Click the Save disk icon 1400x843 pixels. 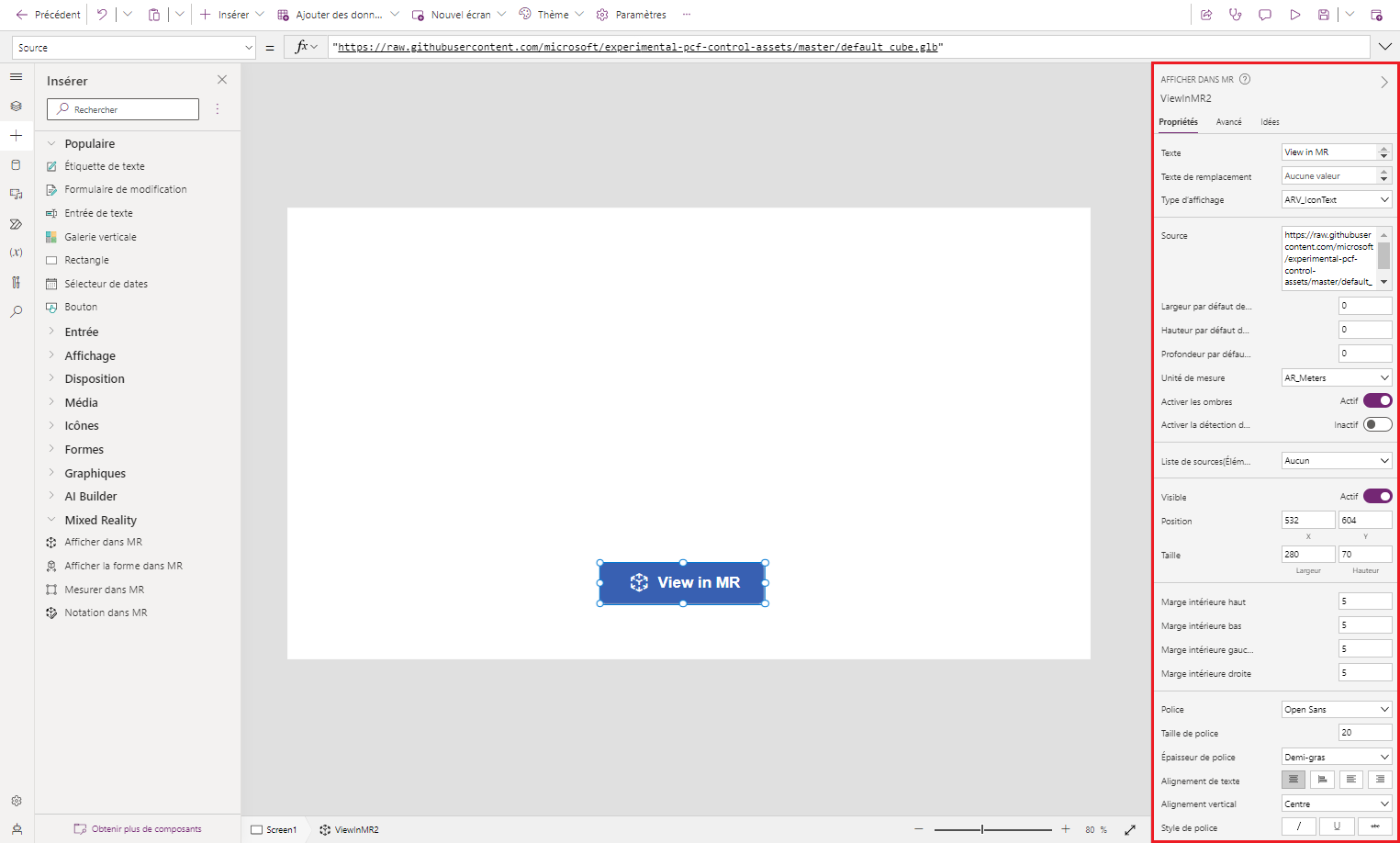pos(1323,15)
